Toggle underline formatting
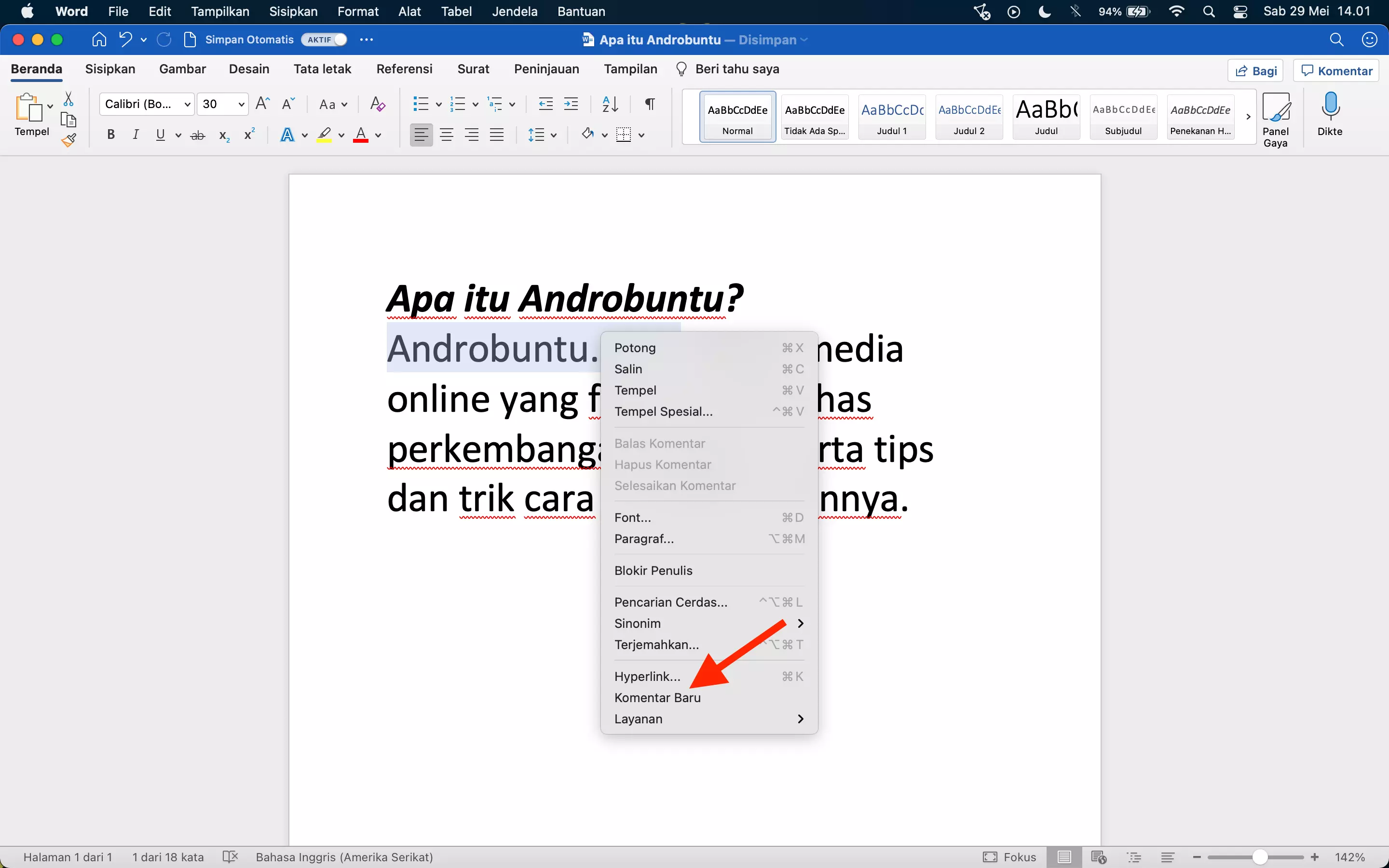The height and width of the screenshot is (868, 1389). click(x=161, y=136)
